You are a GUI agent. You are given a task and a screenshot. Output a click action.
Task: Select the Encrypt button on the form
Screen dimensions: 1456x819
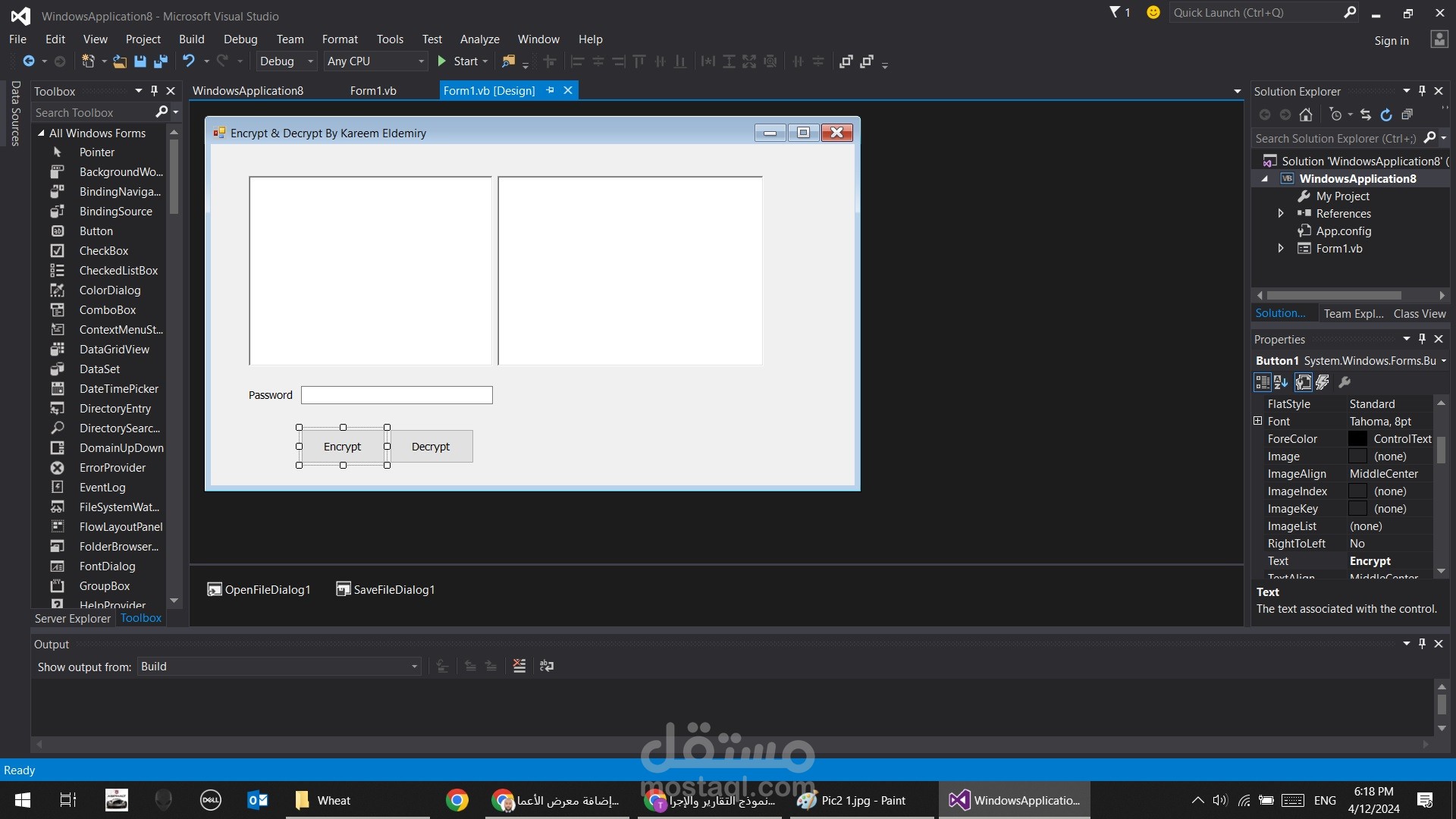[x=343, y=447]
